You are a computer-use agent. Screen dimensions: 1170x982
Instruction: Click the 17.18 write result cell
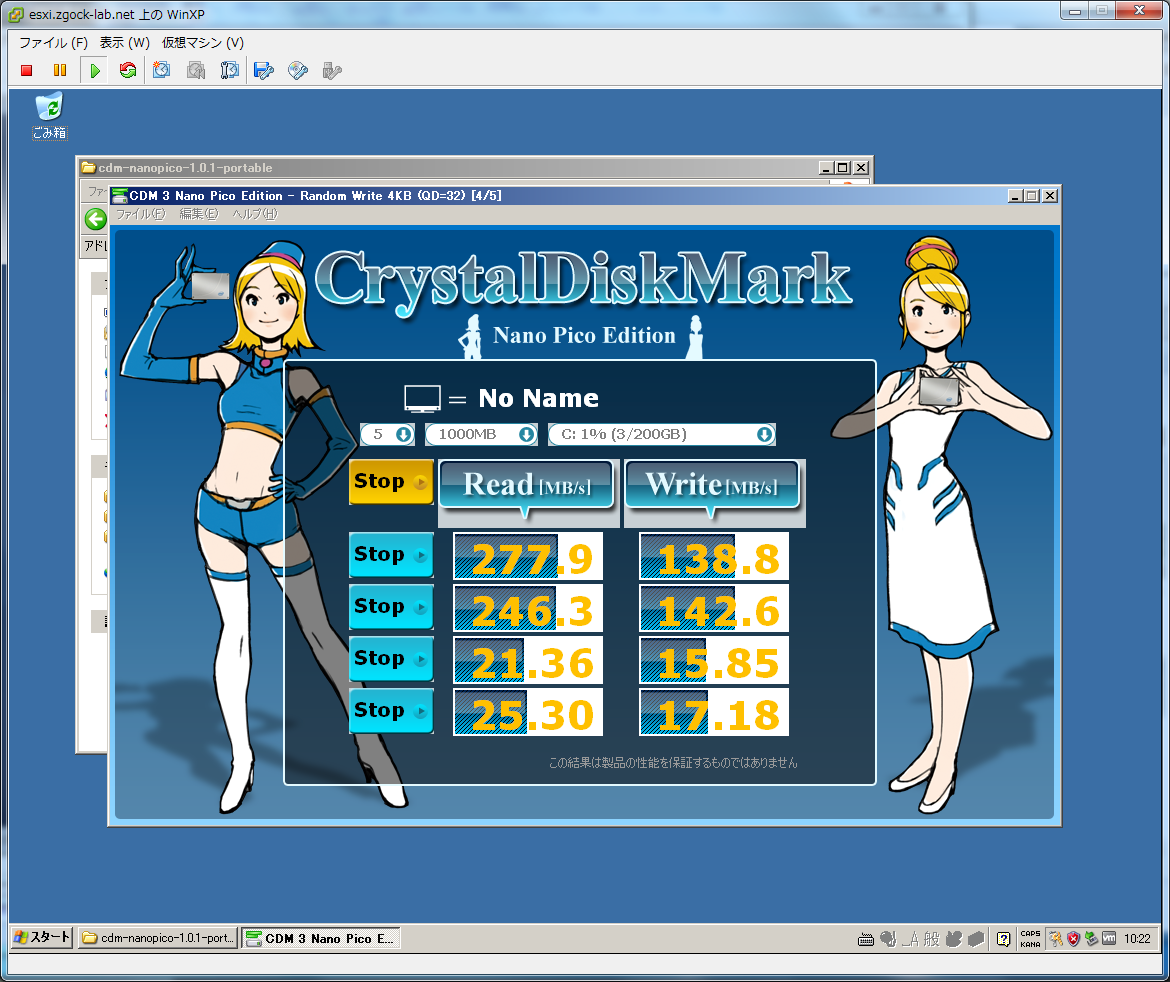[x=714, y=712]
